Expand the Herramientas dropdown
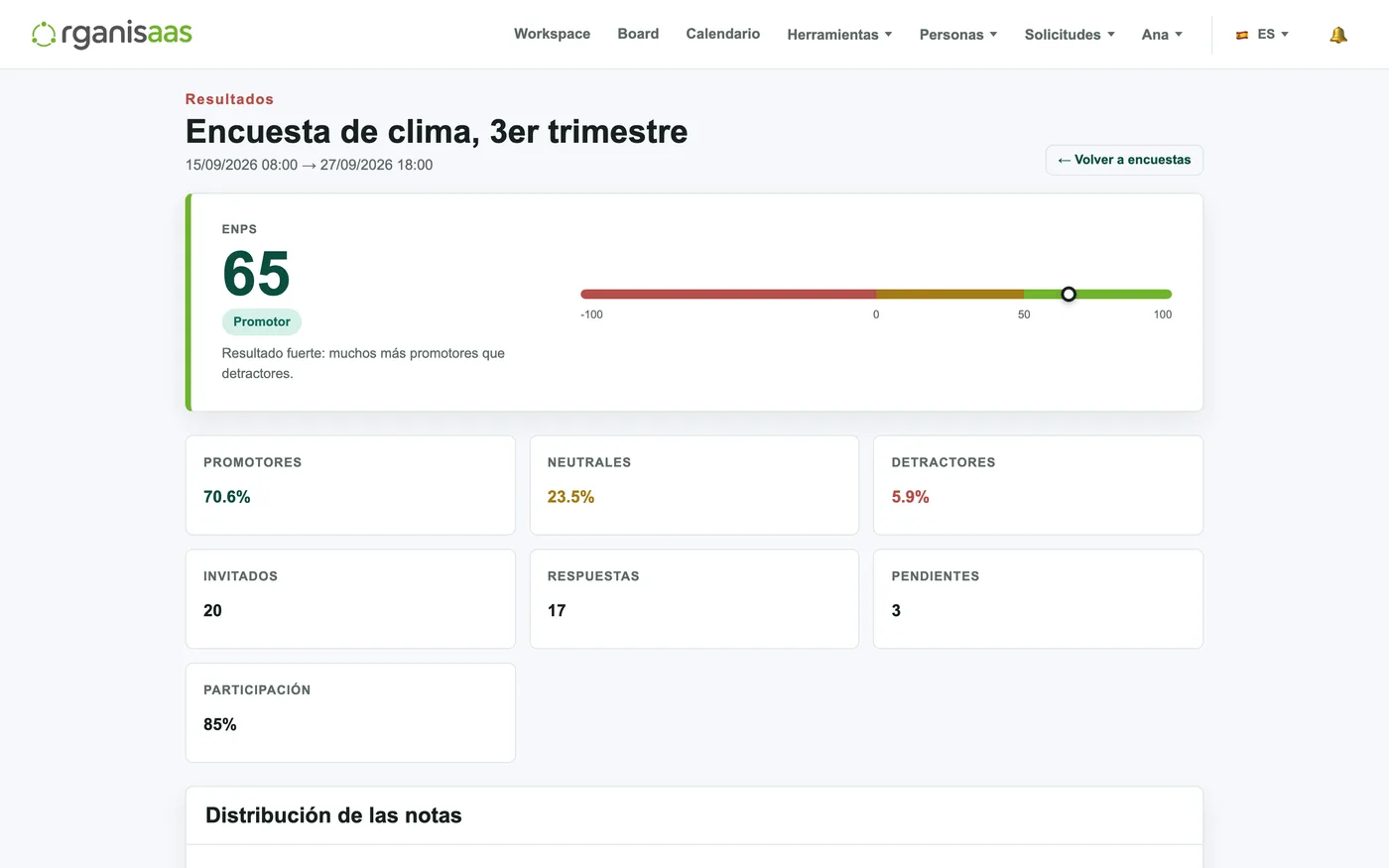 coord(839,35)
